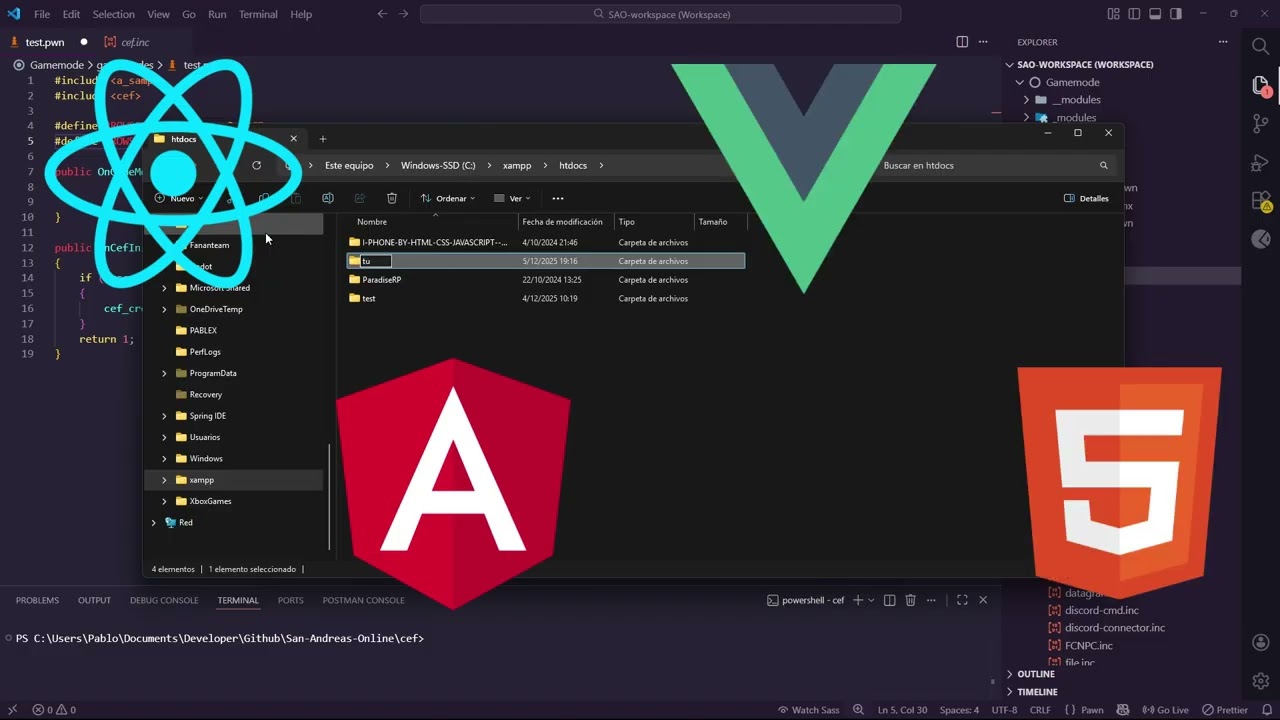Open the new terminal launch profile dropdown
This screenshot has width=1280, height=720.
click(x=871, y=600)
